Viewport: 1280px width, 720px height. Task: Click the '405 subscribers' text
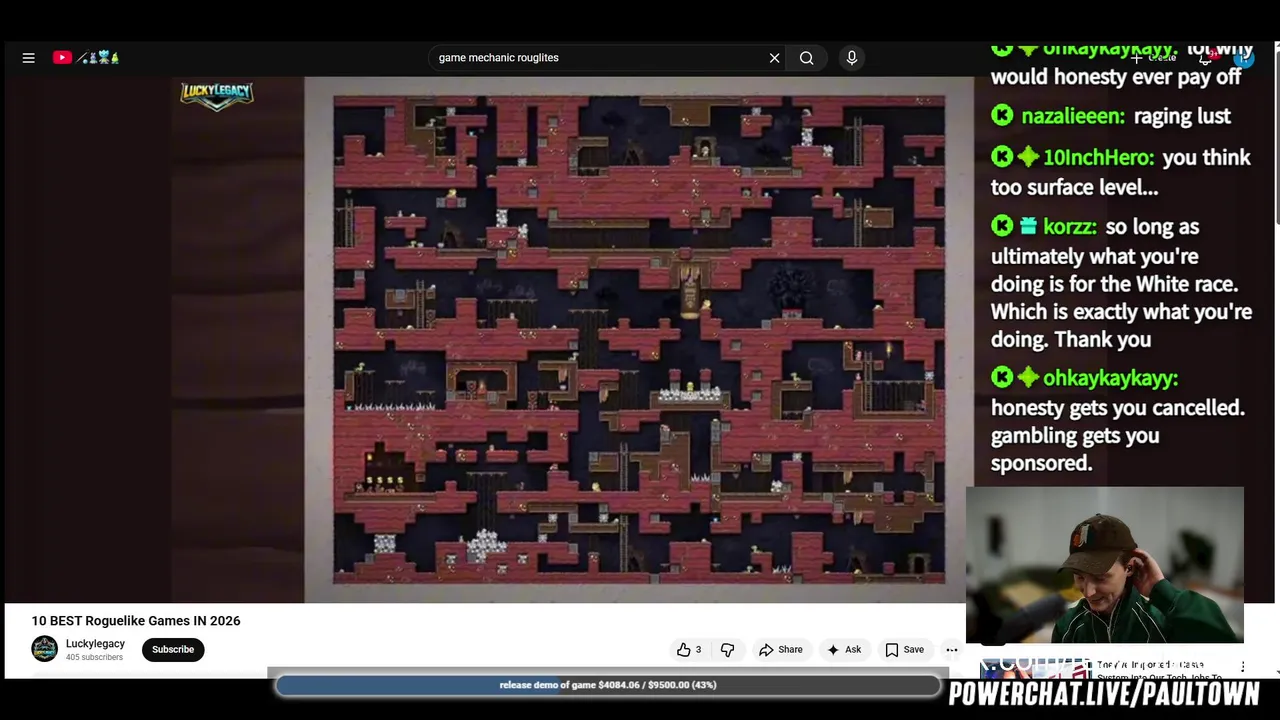94,658
